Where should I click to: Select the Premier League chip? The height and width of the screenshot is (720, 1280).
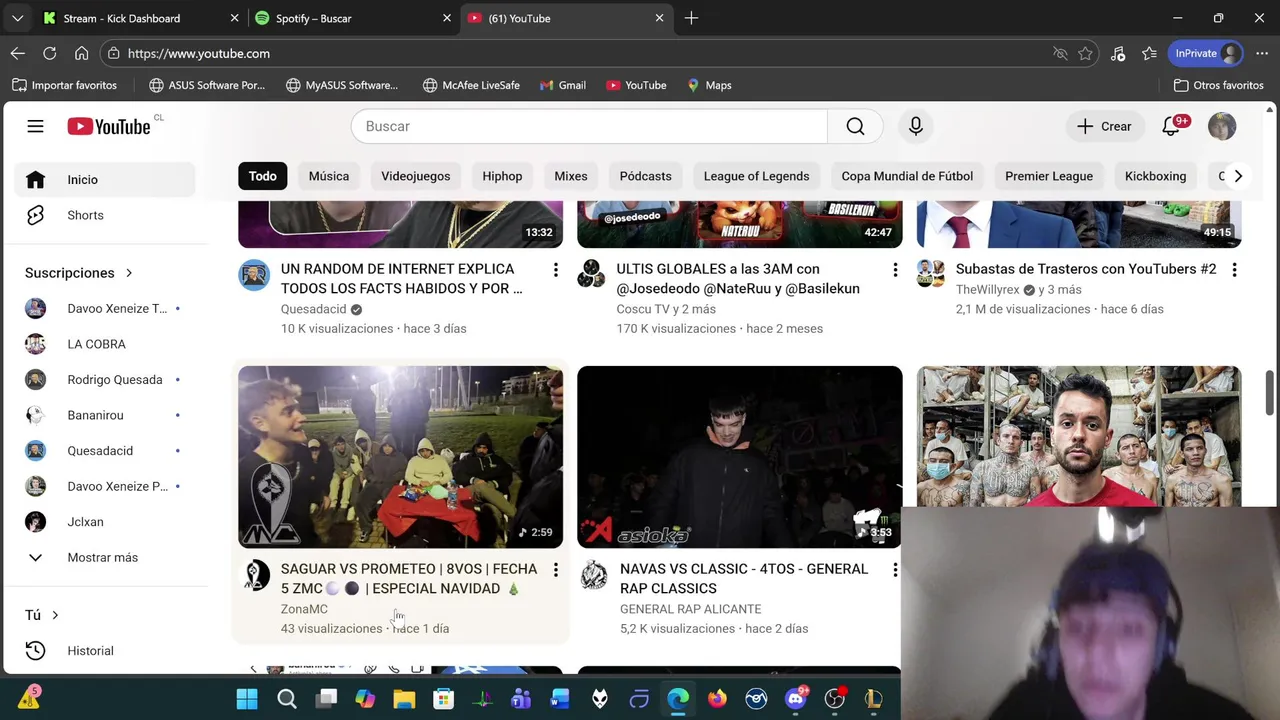(x=1049, y=176)
